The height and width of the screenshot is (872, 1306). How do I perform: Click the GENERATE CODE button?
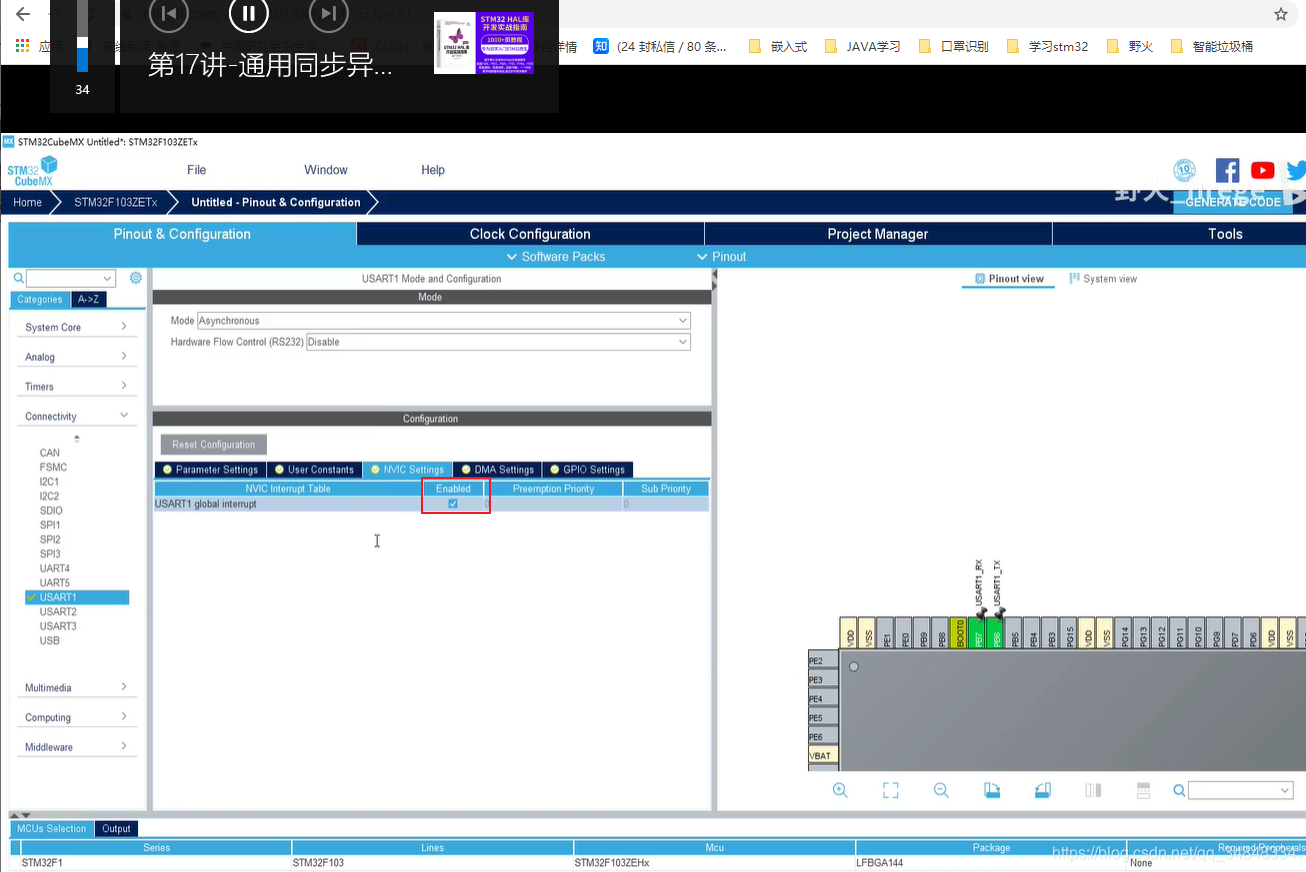(x=1233, y=202)
